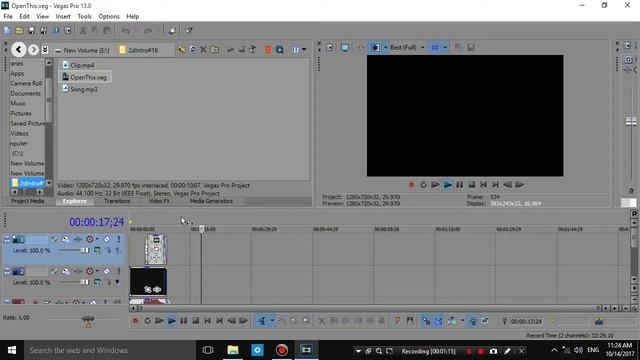
Task: Toggle Automatic Crossfades in timeline toolbar
Action: [438, 321]
